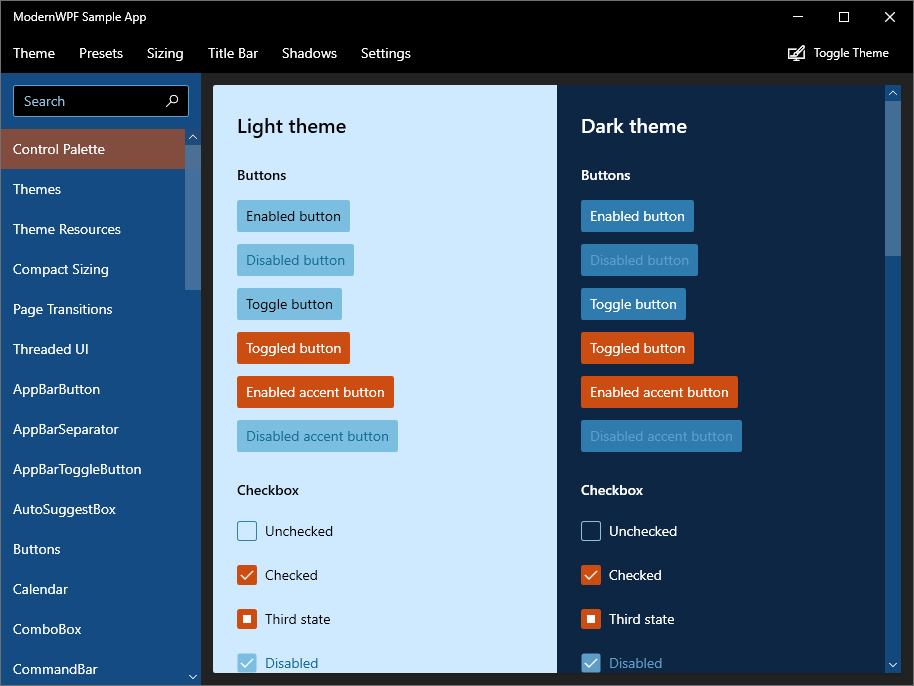Viewport: 914px width, 686px height.
Task: Uncheck the Checked checkbox in Dark theme
Action: click(x=590, y=575)
